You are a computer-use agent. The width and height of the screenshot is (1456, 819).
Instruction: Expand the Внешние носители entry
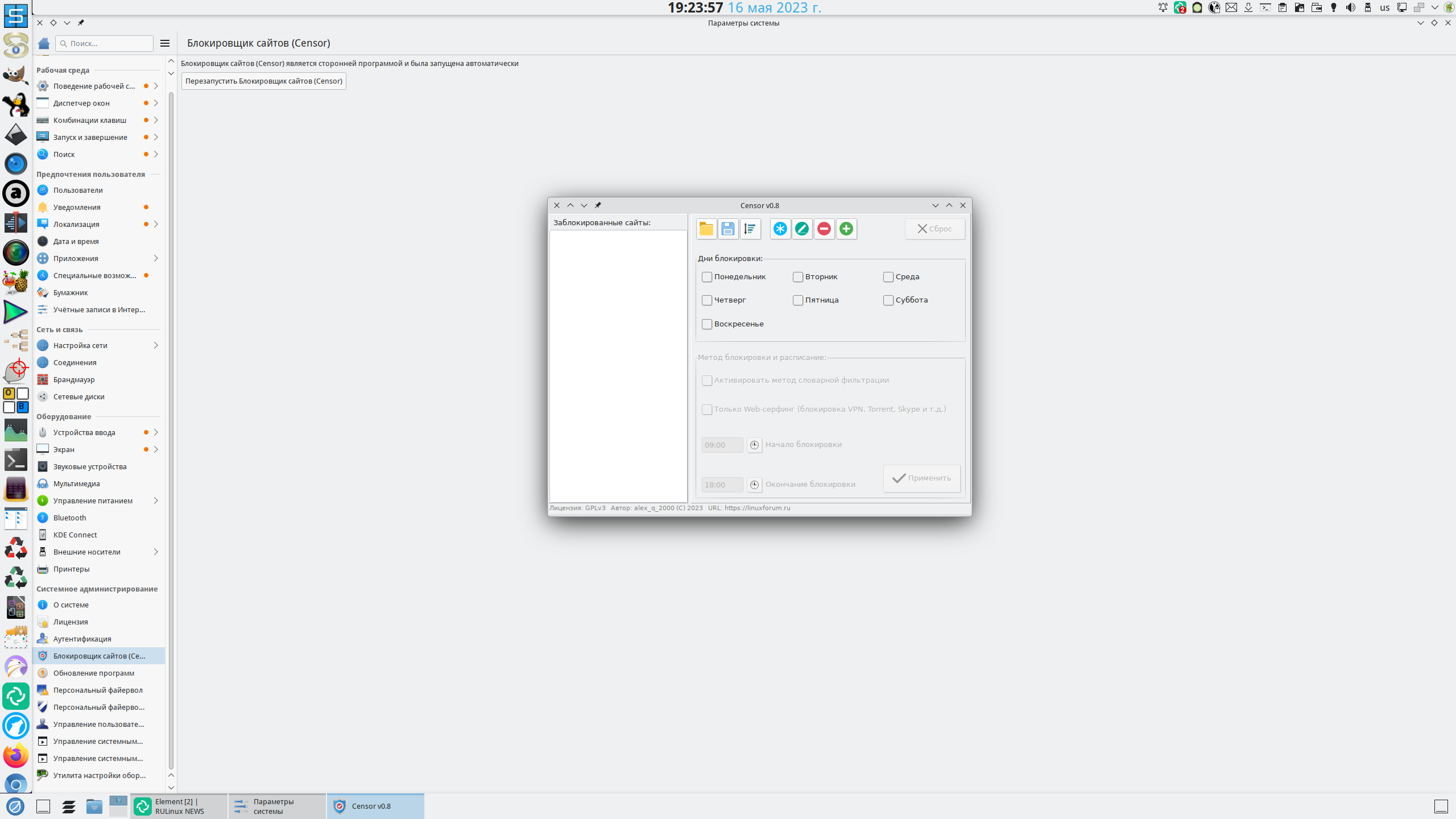coord(155,552)
